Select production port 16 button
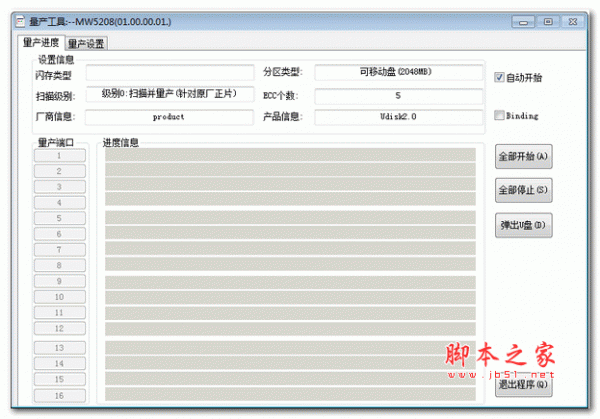 tap(60, 396)
